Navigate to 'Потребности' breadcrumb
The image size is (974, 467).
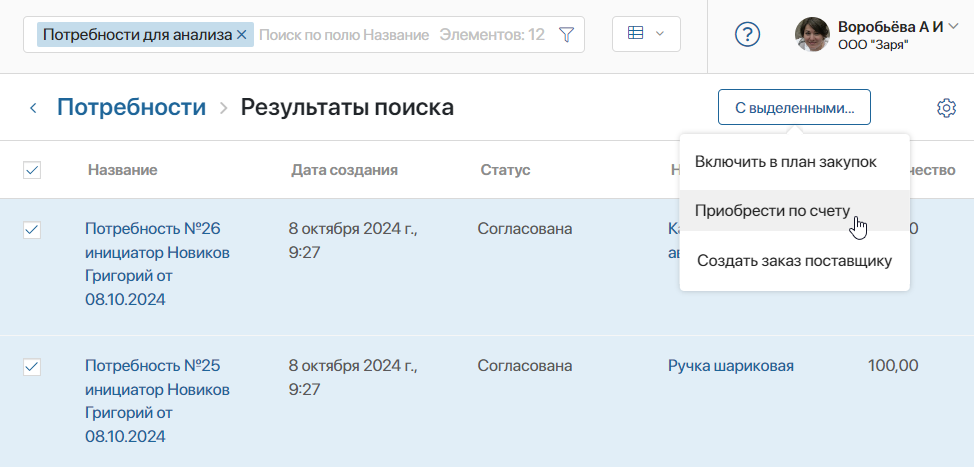coord(131,107)
